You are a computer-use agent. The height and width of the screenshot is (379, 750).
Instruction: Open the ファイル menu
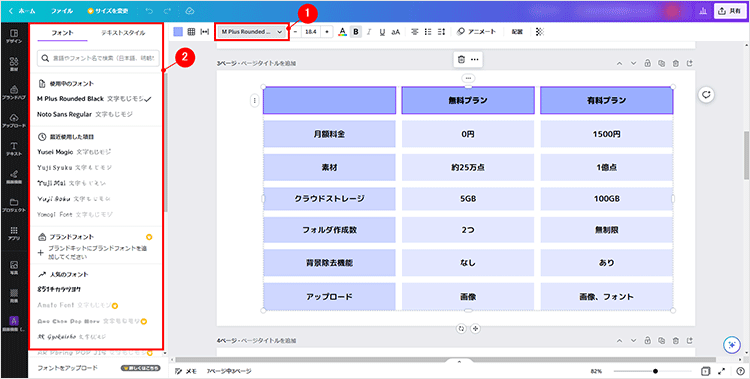(x=62, y=11)
